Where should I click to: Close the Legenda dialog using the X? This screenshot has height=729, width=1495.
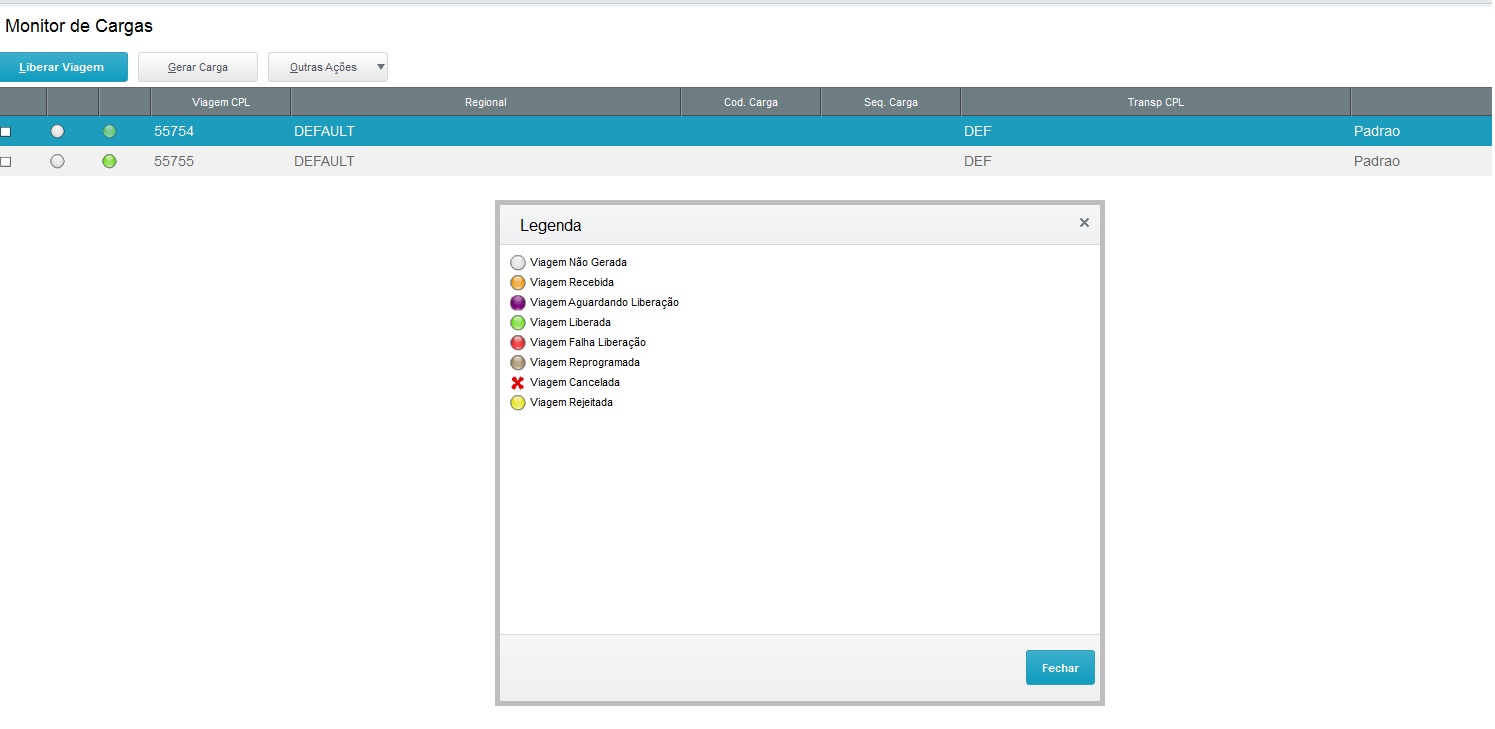tap(1084, 223)
